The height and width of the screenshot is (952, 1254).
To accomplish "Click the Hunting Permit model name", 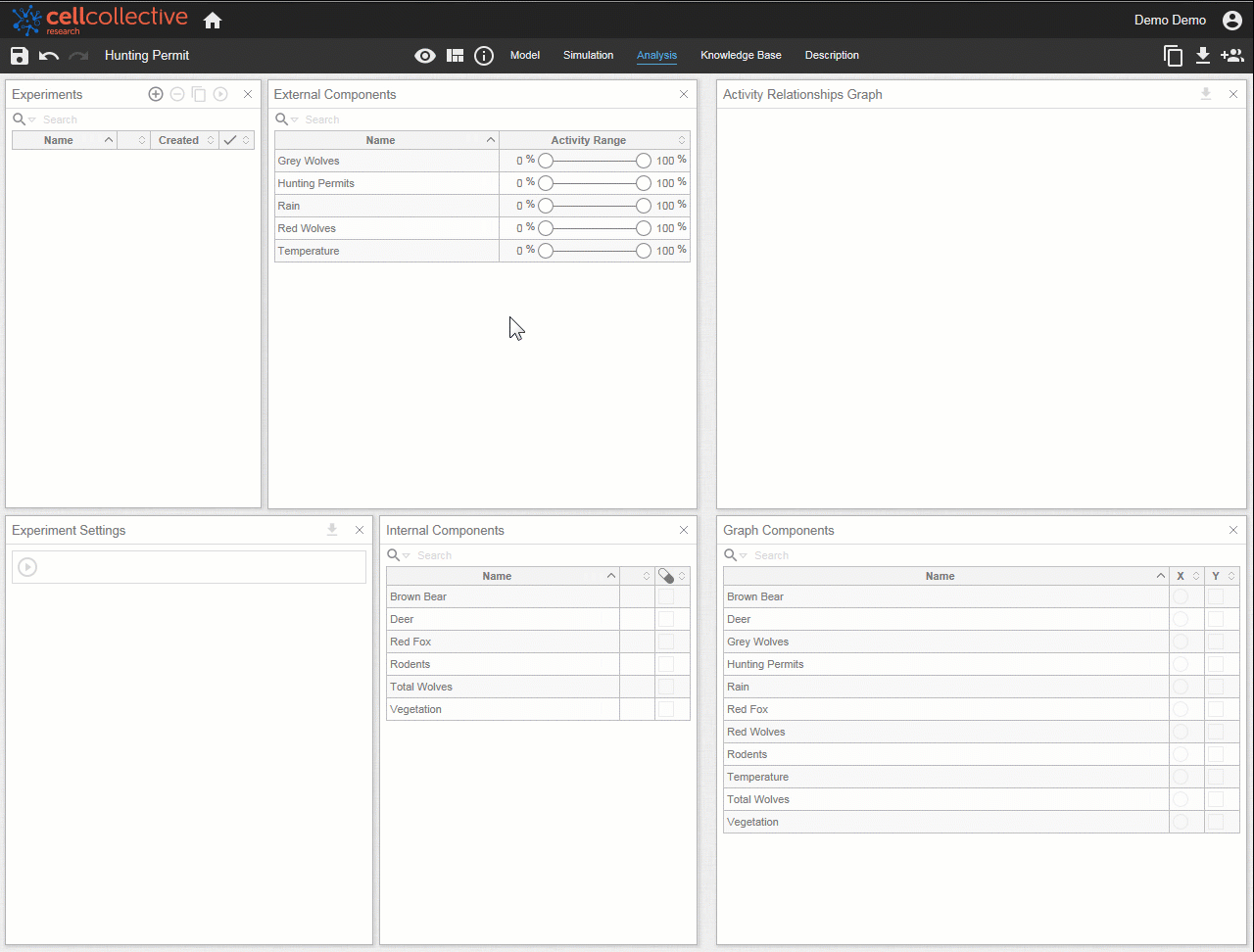I will point(147,56).
